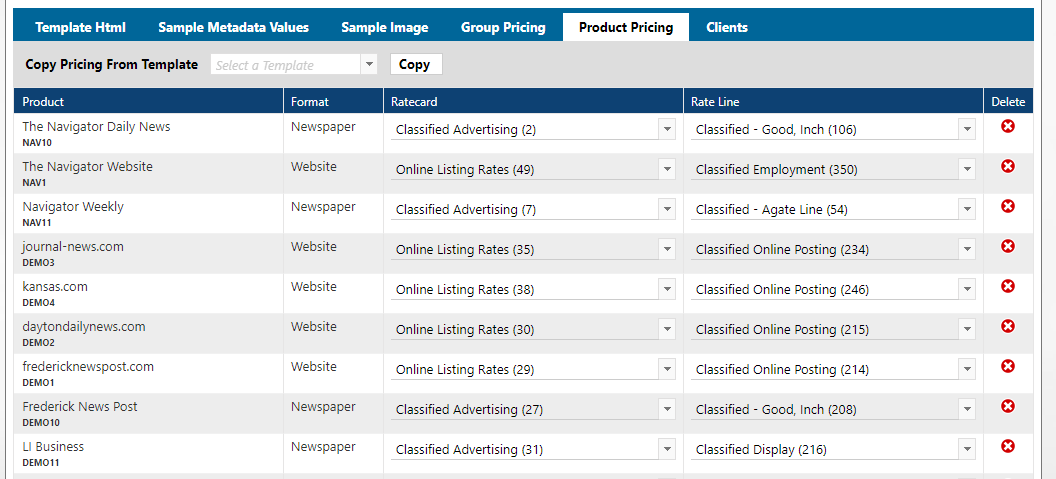Click the Copy button
This screenshot has height=479, width=1056.
coord(415,64)
